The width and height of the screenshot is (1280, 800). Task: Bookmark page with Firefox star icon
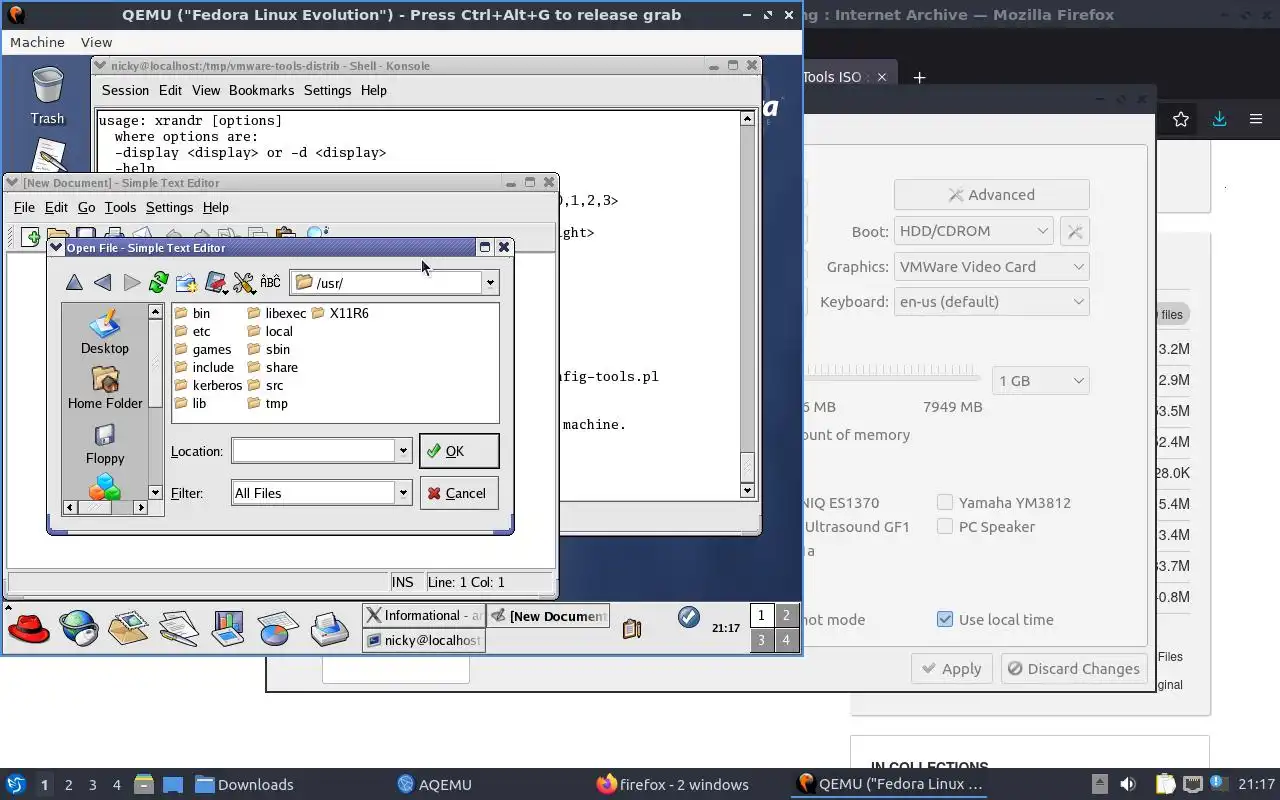pos(1181,119)
